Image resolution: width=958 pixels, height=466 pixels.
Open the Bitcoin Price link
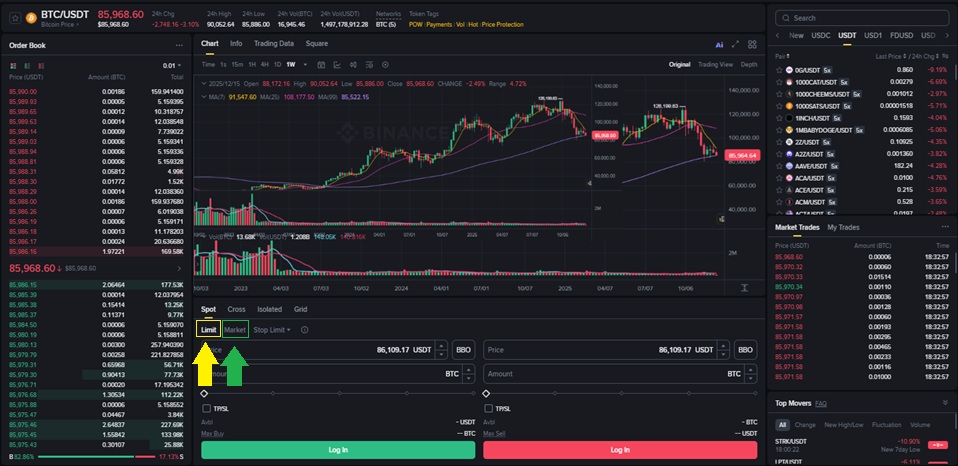coord(61,24)
